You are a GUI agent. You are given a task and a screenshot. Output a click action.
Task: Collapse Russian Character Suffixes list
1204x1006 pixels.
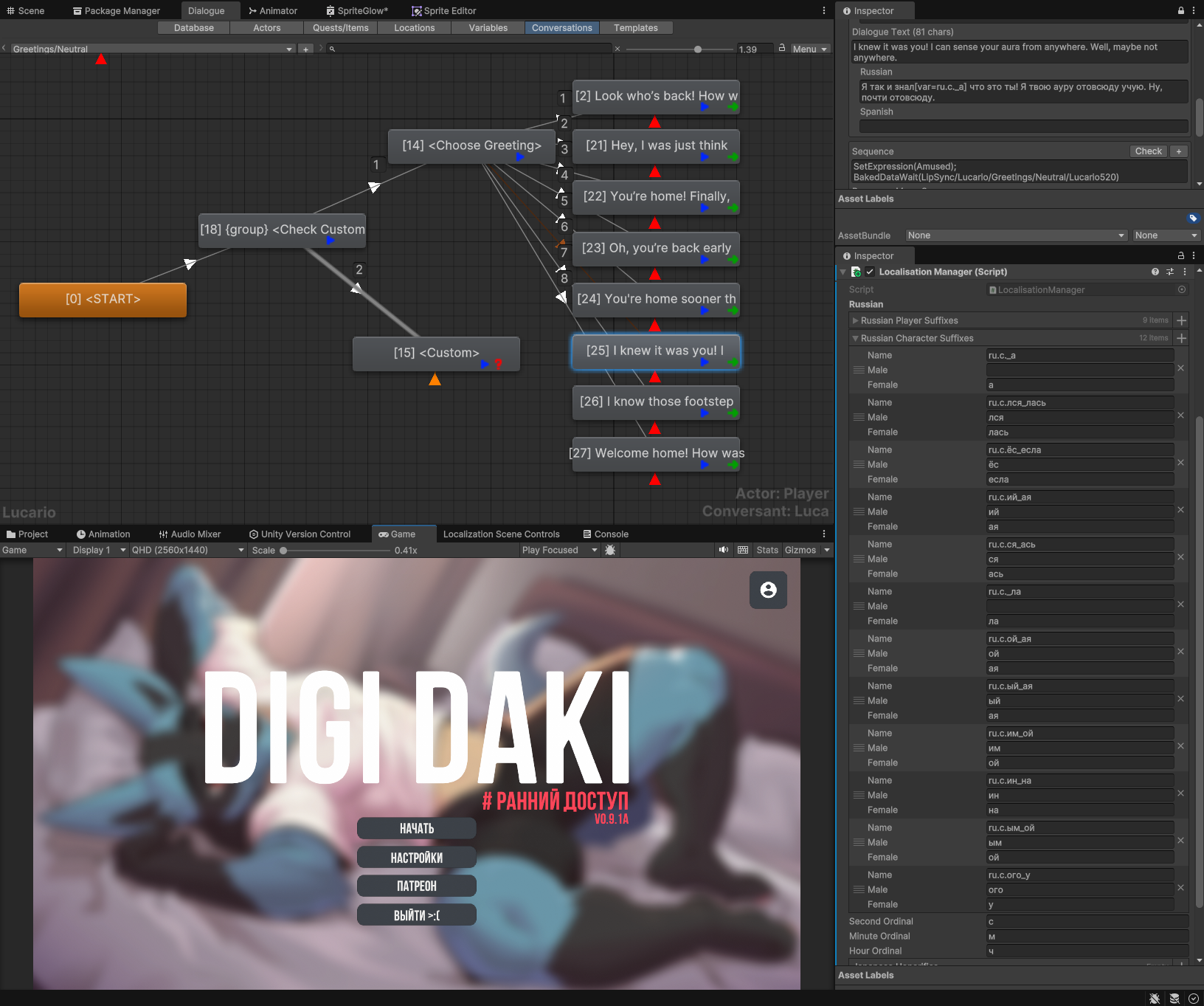(855, 339)
